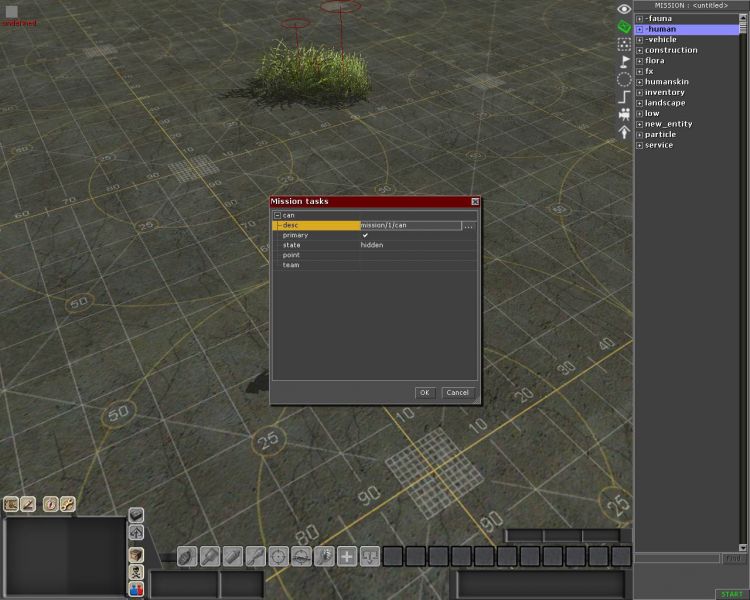The height and width of the screenshot is (600, 750).
Task: Click the gray square at top-left corner
Action: 11,11
